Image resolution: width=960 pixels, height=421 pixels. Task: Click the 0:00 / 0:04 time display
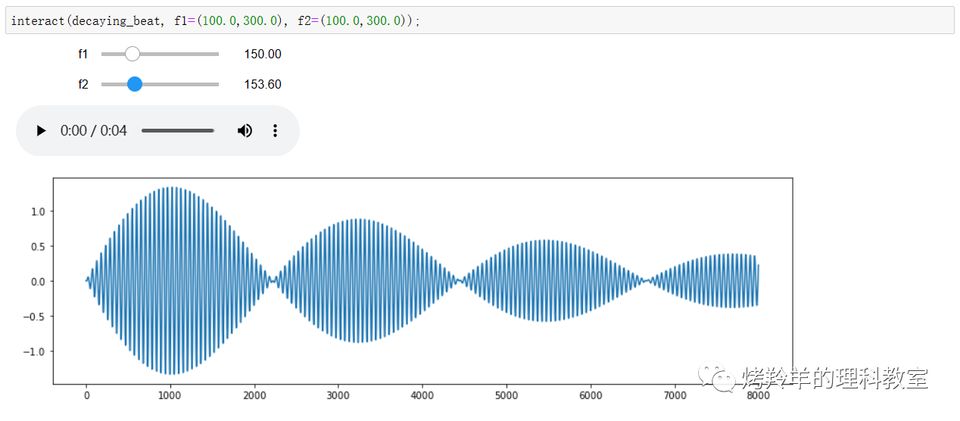[x=93, y=131]
